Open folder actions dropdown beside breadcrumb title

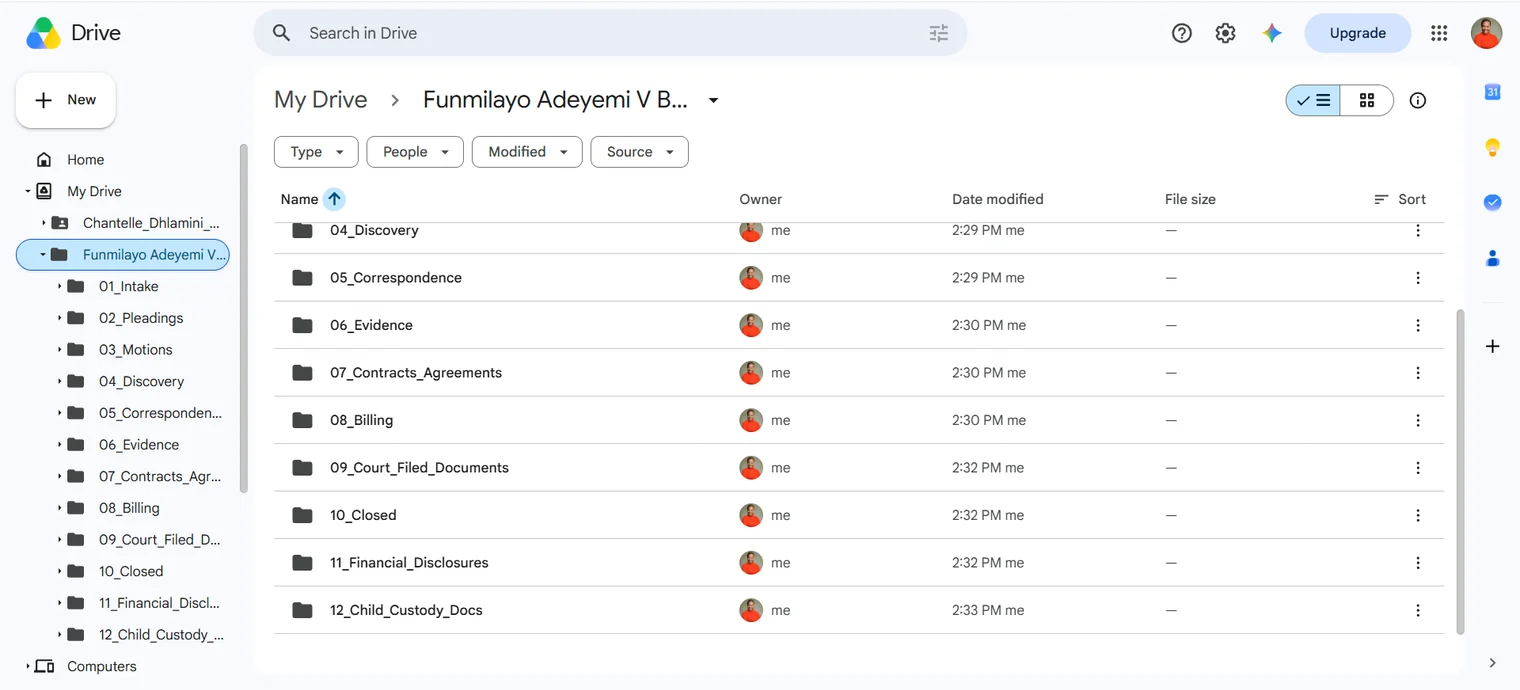(713, 100)
